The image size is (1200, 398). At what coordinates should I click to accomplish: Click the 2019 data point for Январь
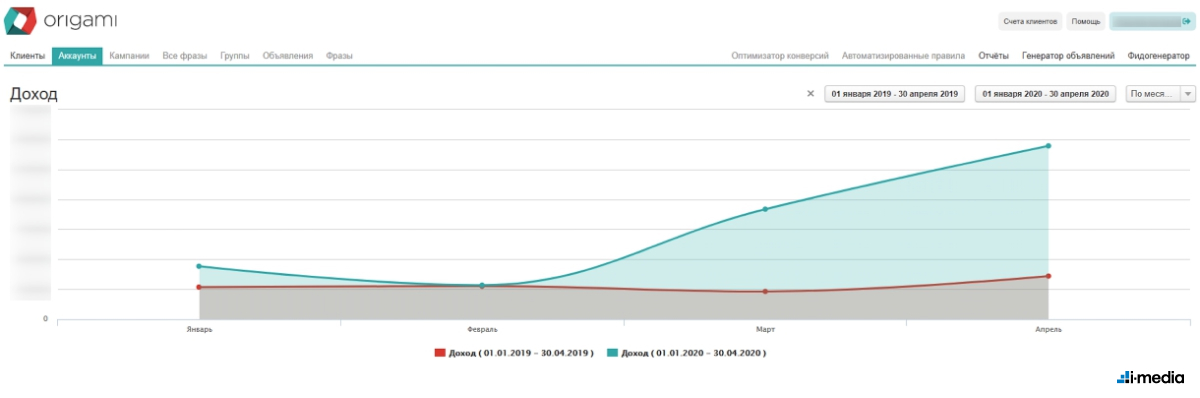(199, 287)
